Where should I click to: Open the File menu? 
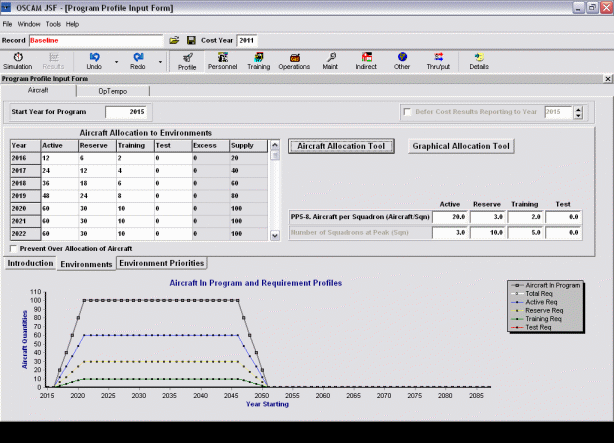point(7,24)
